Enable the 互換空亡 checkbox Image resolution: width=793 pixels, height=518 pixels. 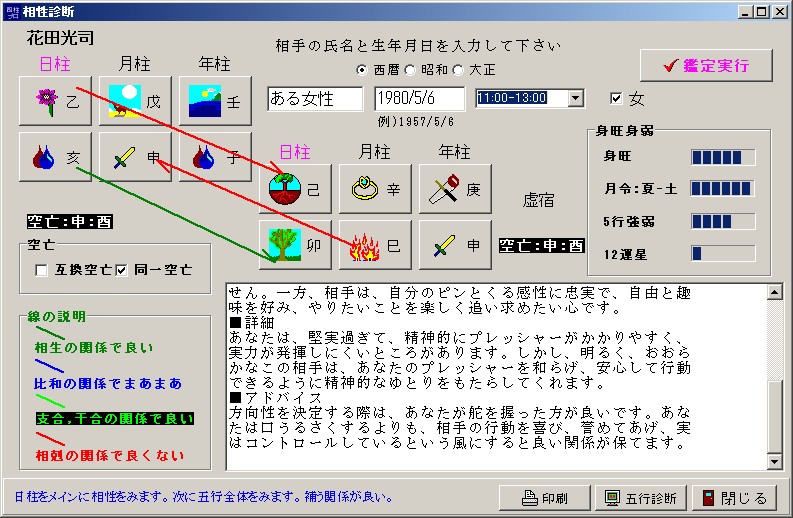[x=41, y=270]
